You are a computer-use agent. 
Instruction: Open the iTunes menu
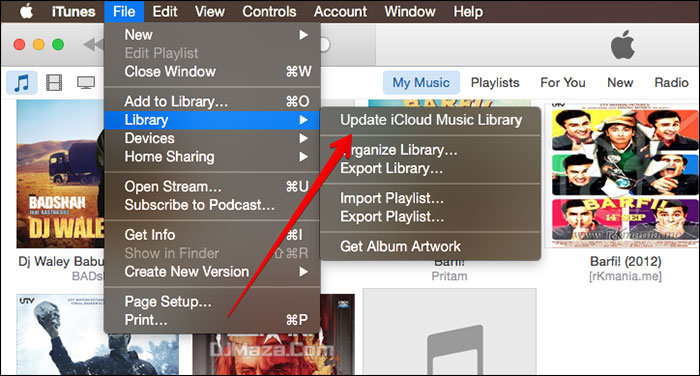73,11
